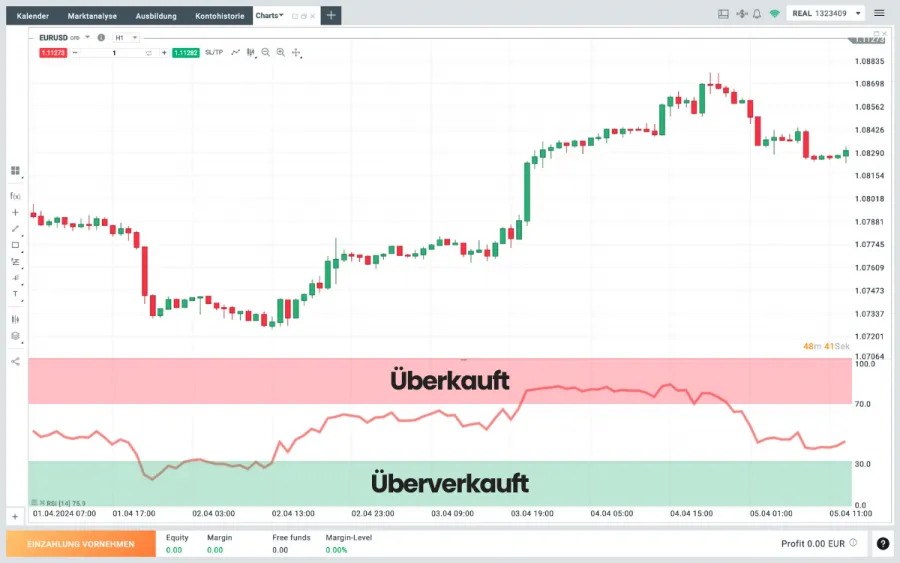This screenshot has height=563, width=900.
Task: Open the Kalender tab
Action: 33,16
